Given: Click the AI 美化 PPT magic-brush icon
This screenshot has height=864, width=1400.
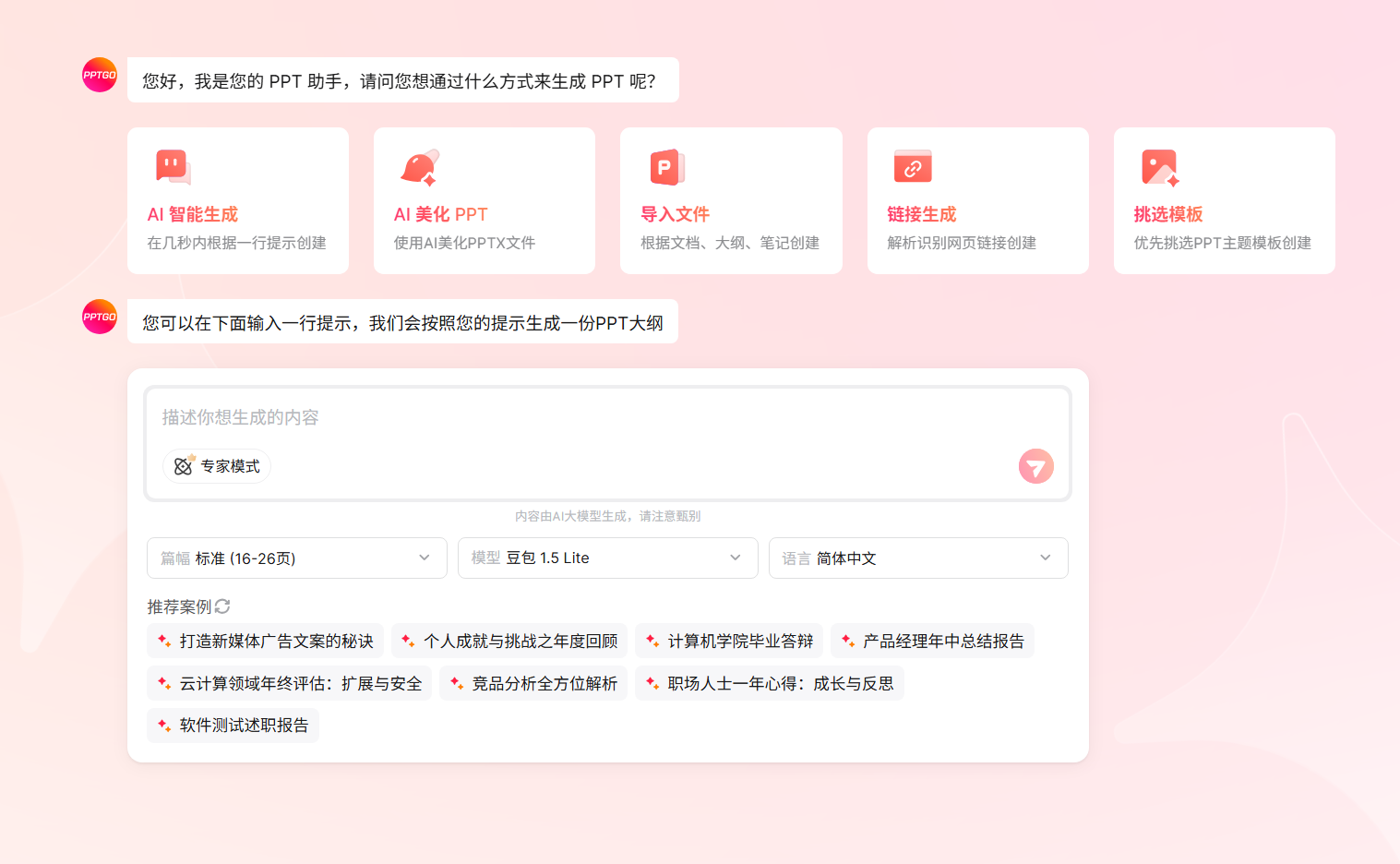Looking at the screenshot, I should [419, 167].
